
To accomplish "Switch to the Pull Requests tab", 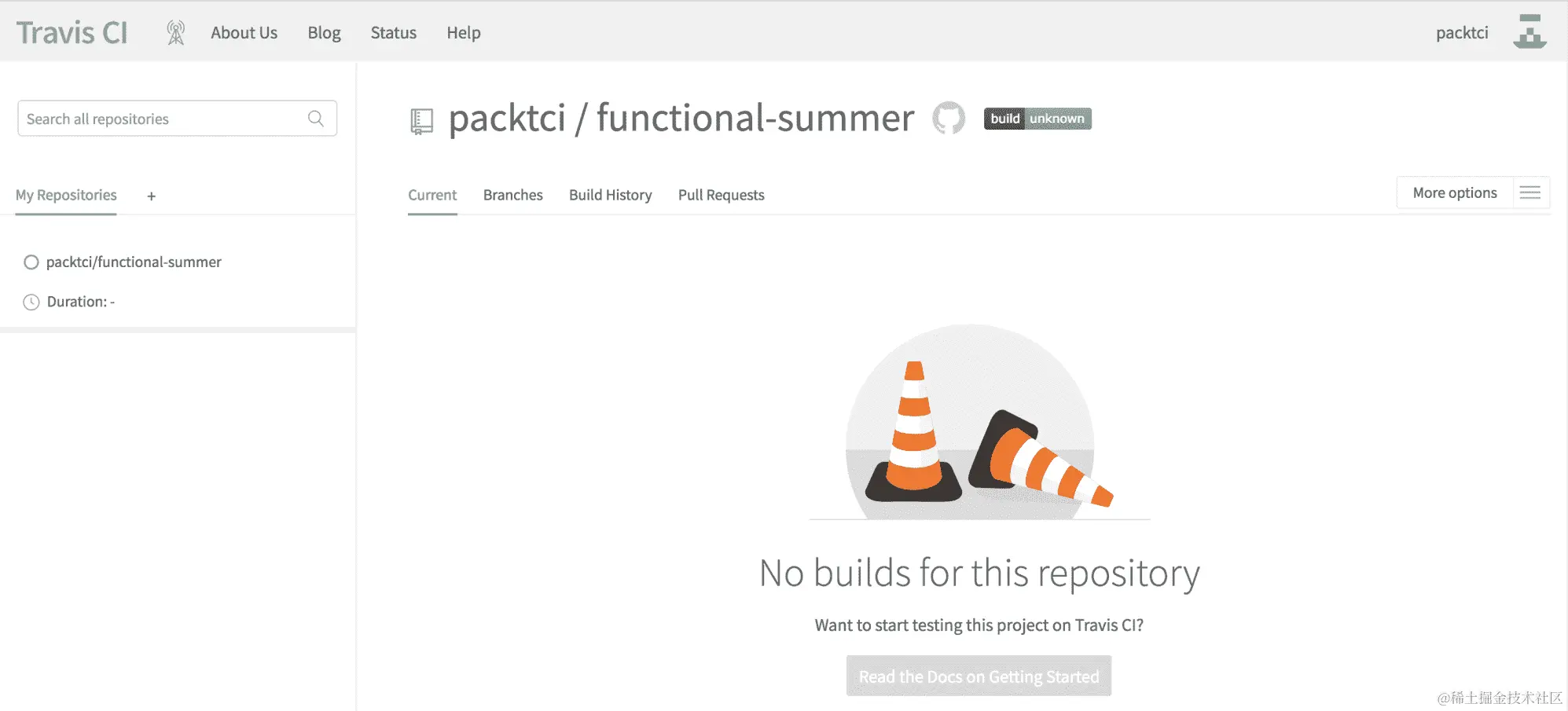I will pos(721,195).
